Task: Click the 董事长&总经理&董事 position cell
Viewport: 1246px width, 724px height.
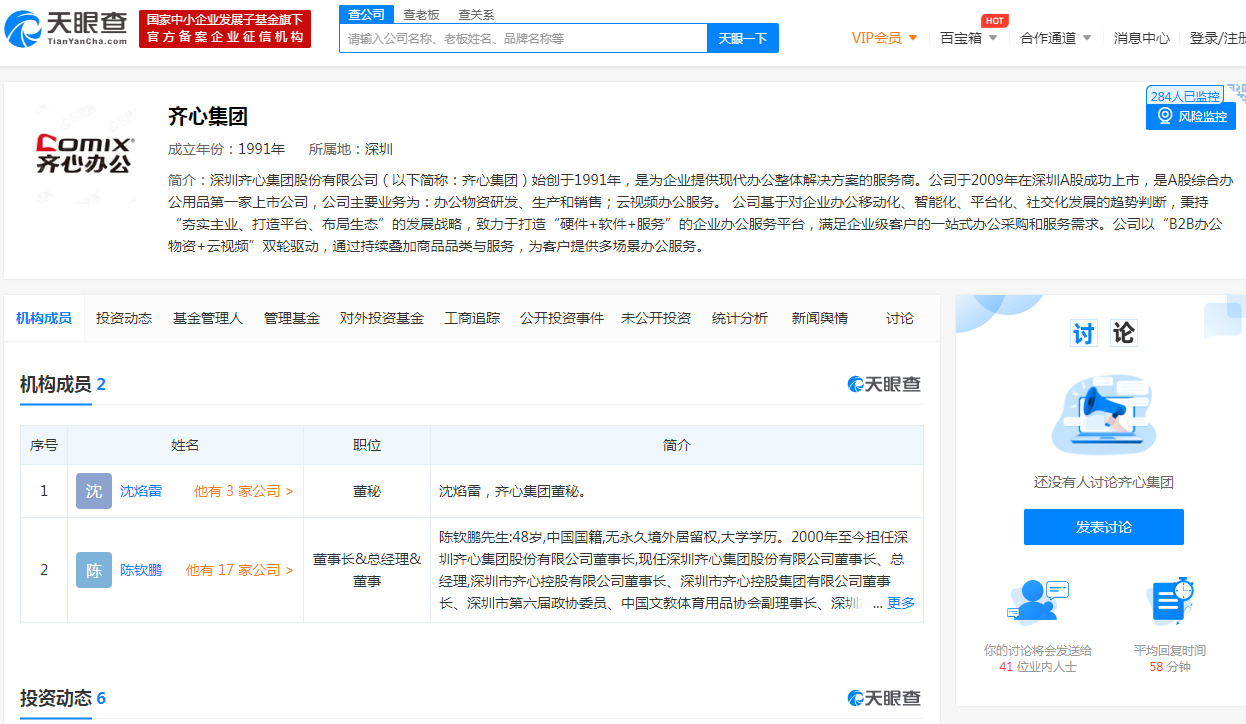Action: [x=367, y=570]
